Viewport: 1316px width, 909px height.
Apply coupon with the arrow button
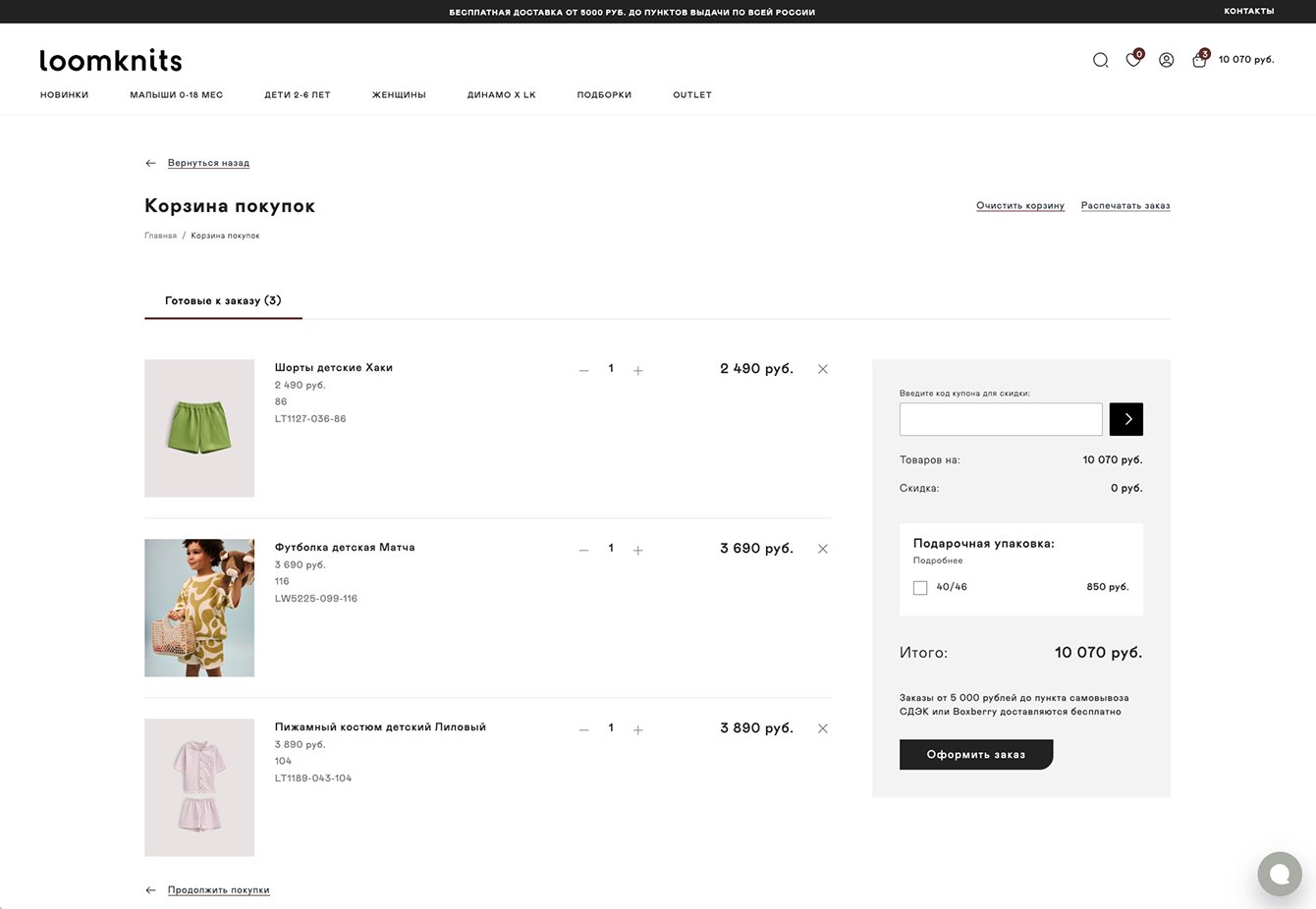point(1125,419)
